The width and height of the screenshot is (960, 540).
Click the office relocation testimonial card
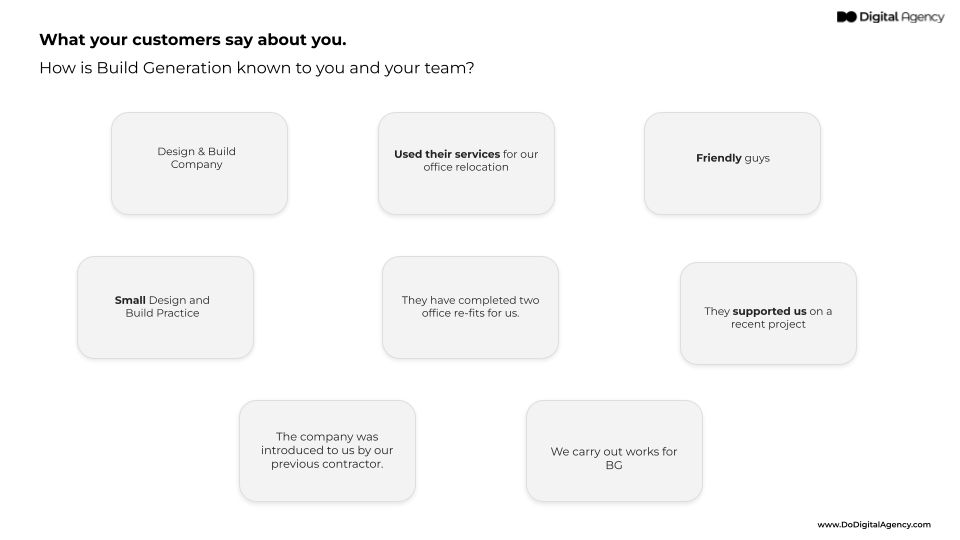click(466, 163)
